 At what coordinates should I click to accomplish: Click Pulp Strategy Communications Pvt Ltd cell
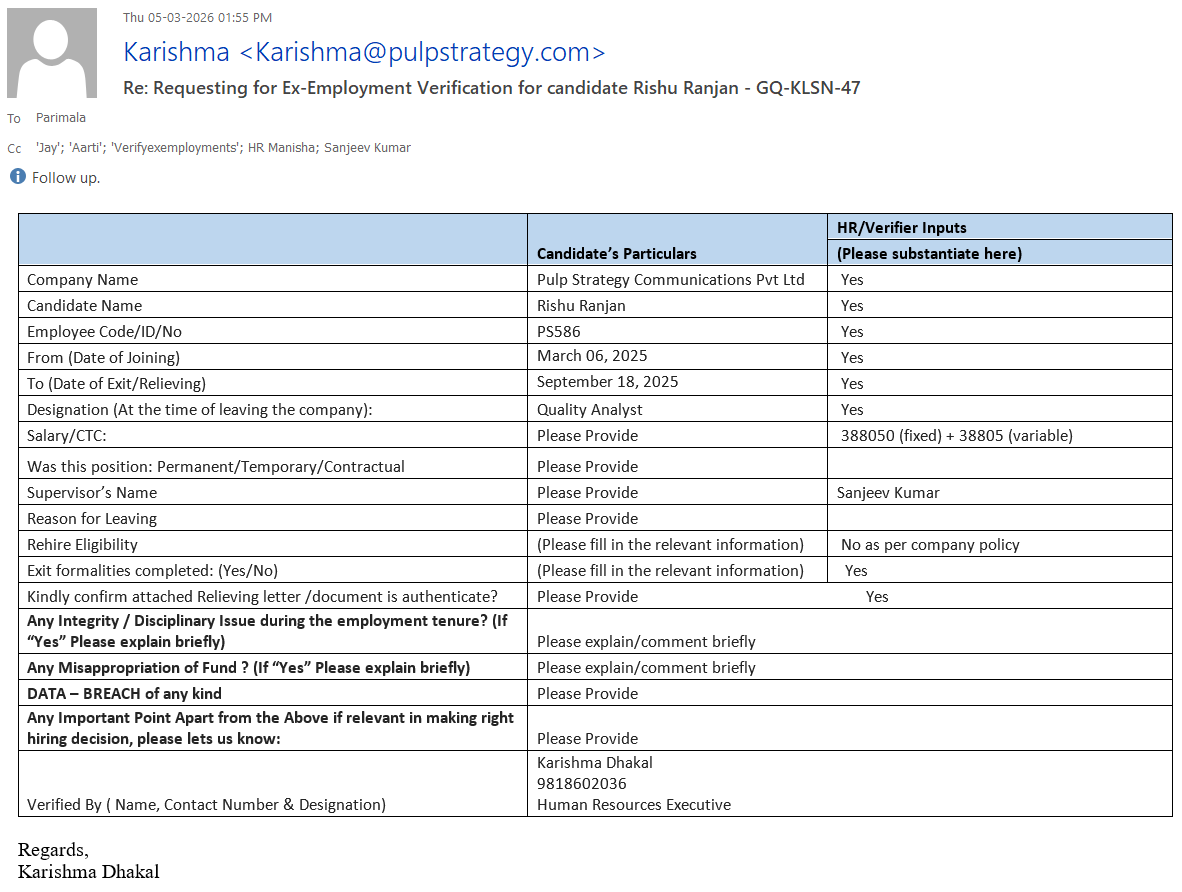670,280
